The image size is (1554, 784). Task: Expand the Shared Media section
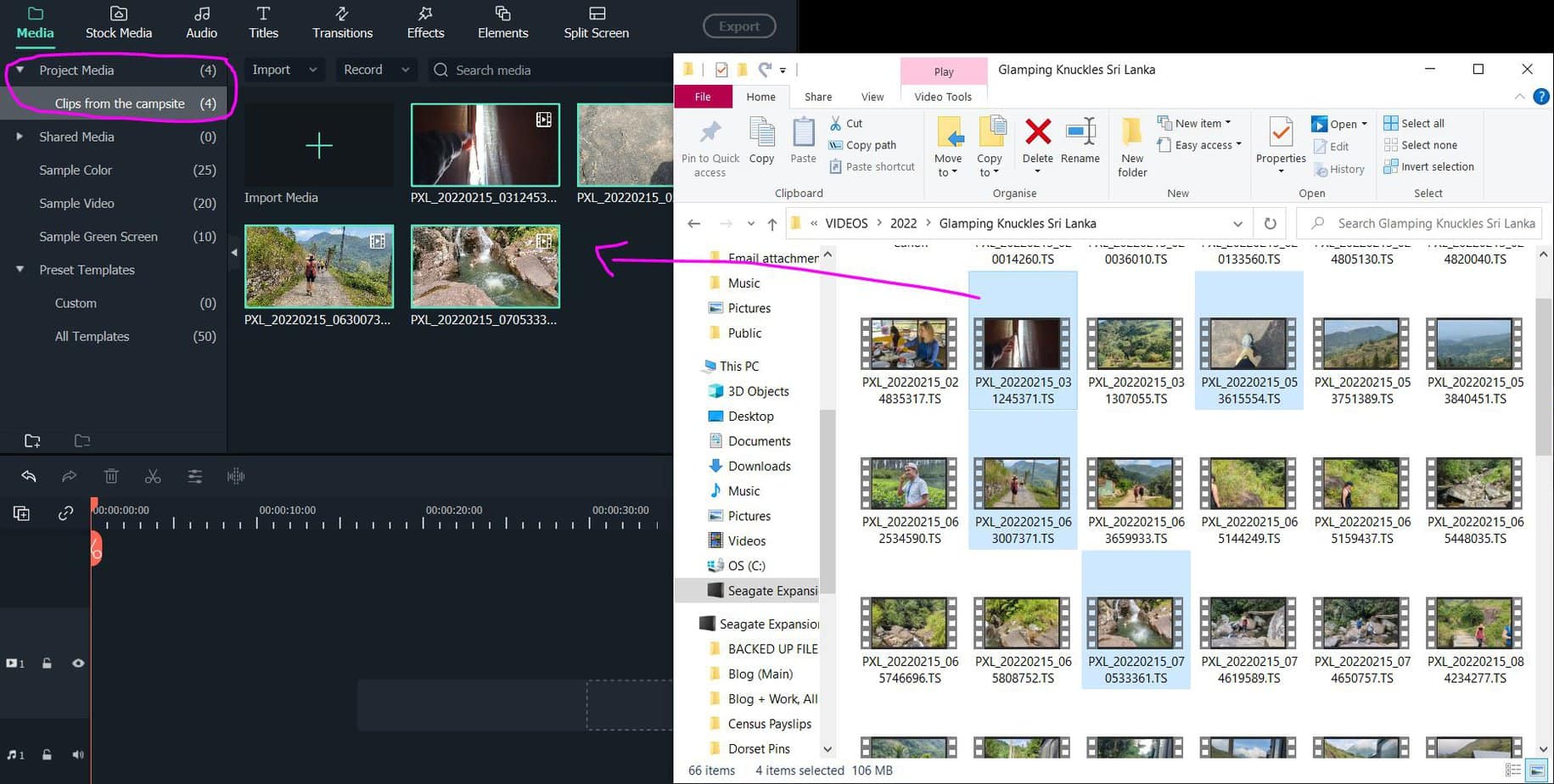coord(20,137)
